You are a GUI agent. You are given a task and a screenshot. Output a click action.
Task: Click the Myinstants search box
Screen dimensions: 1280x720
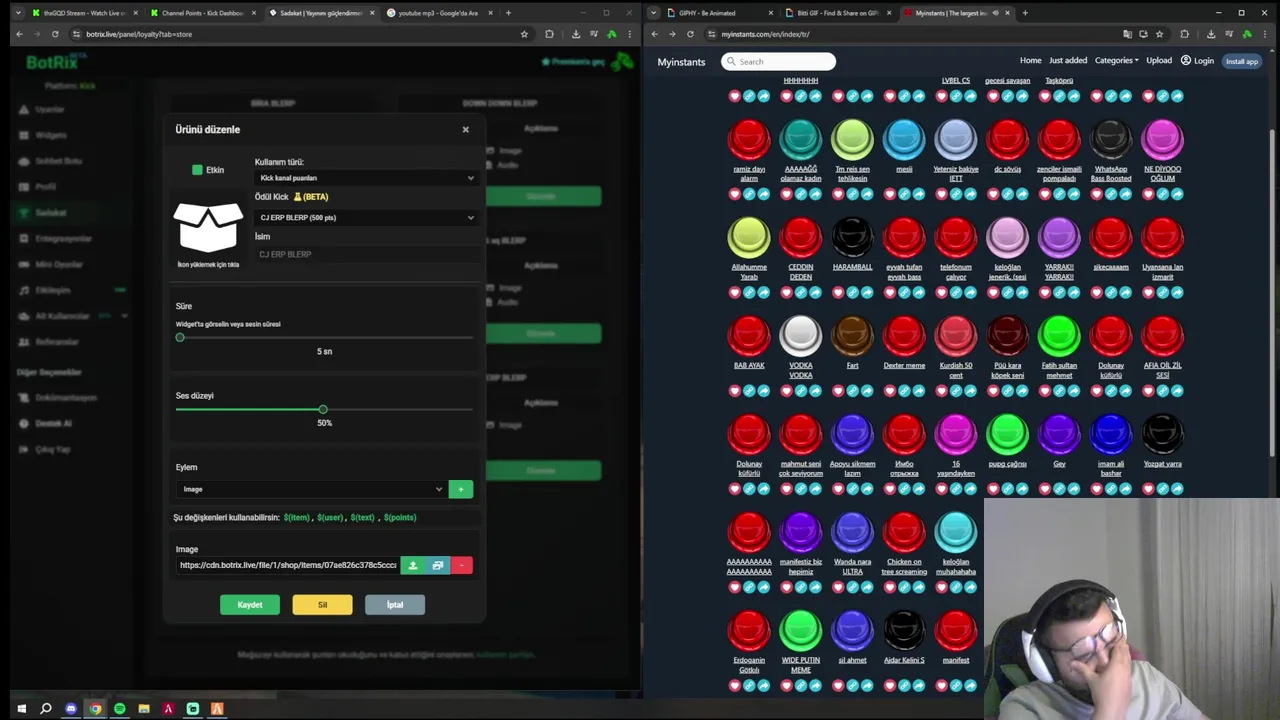778,61
